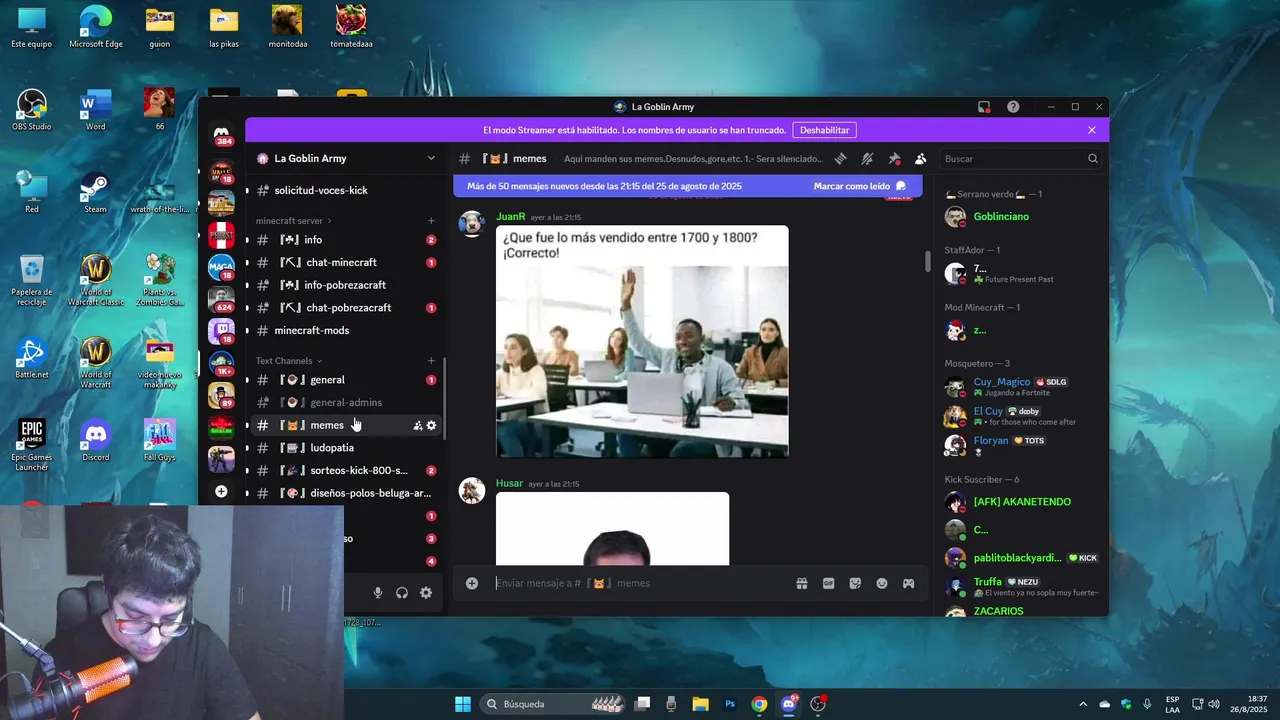The width and height of the screenshot is (1280, 720).
Task: Open general-admins channel
Action: [345, 403]
